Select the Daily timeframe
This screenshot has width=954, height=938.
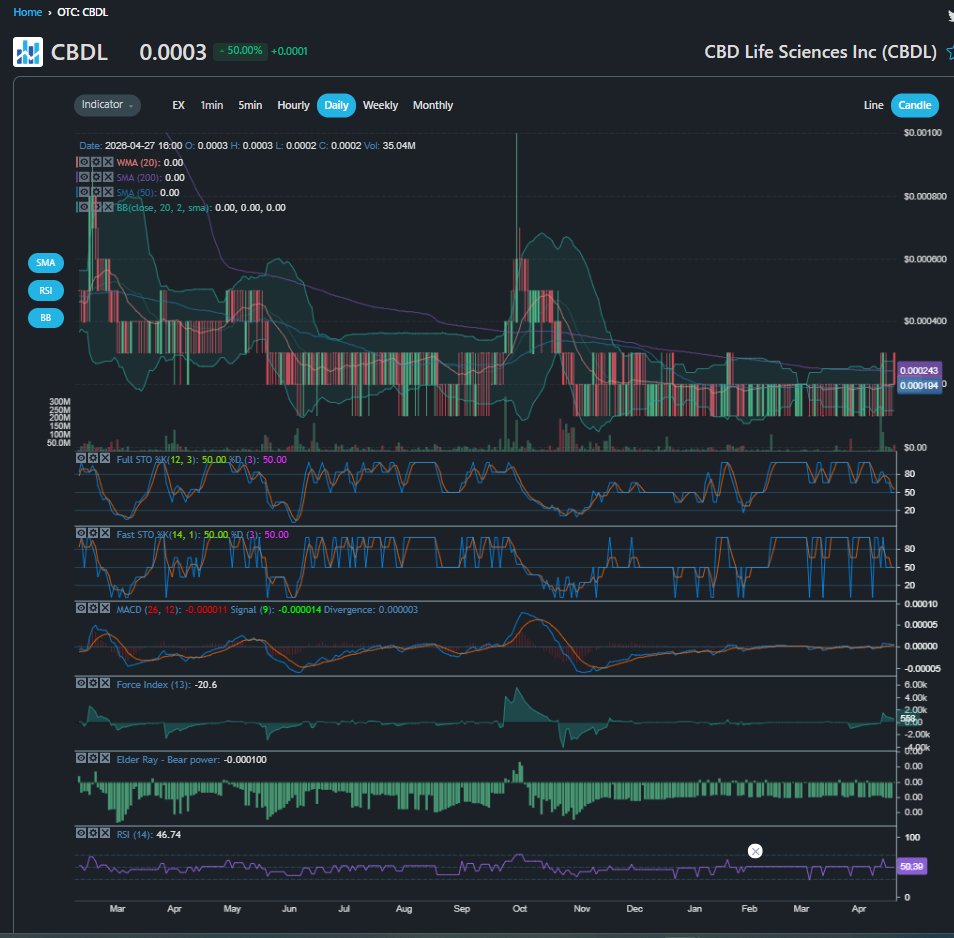[x=336, y=105]
